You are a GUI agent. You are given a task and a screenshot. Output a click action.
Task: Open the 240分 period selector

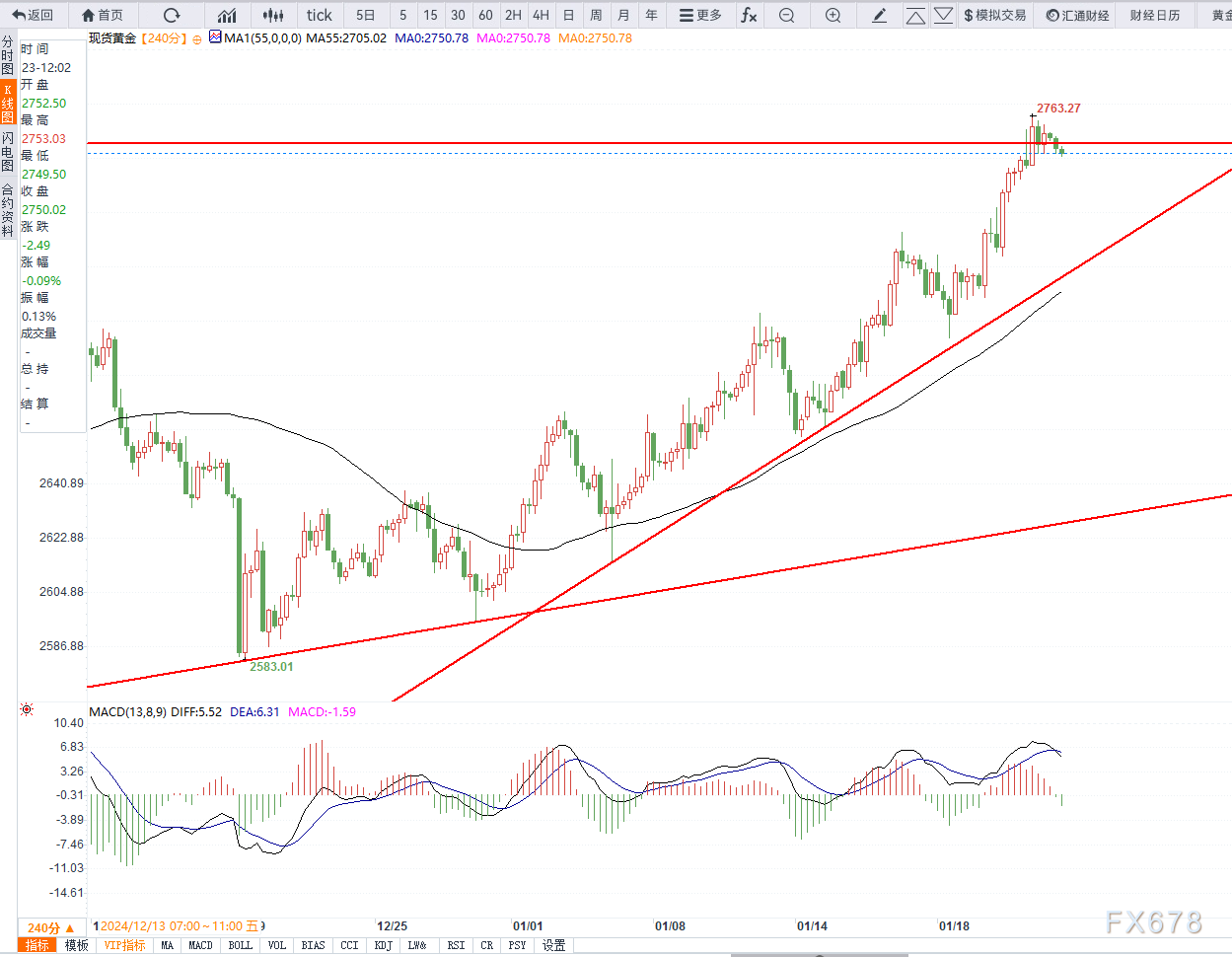point(50,927)
